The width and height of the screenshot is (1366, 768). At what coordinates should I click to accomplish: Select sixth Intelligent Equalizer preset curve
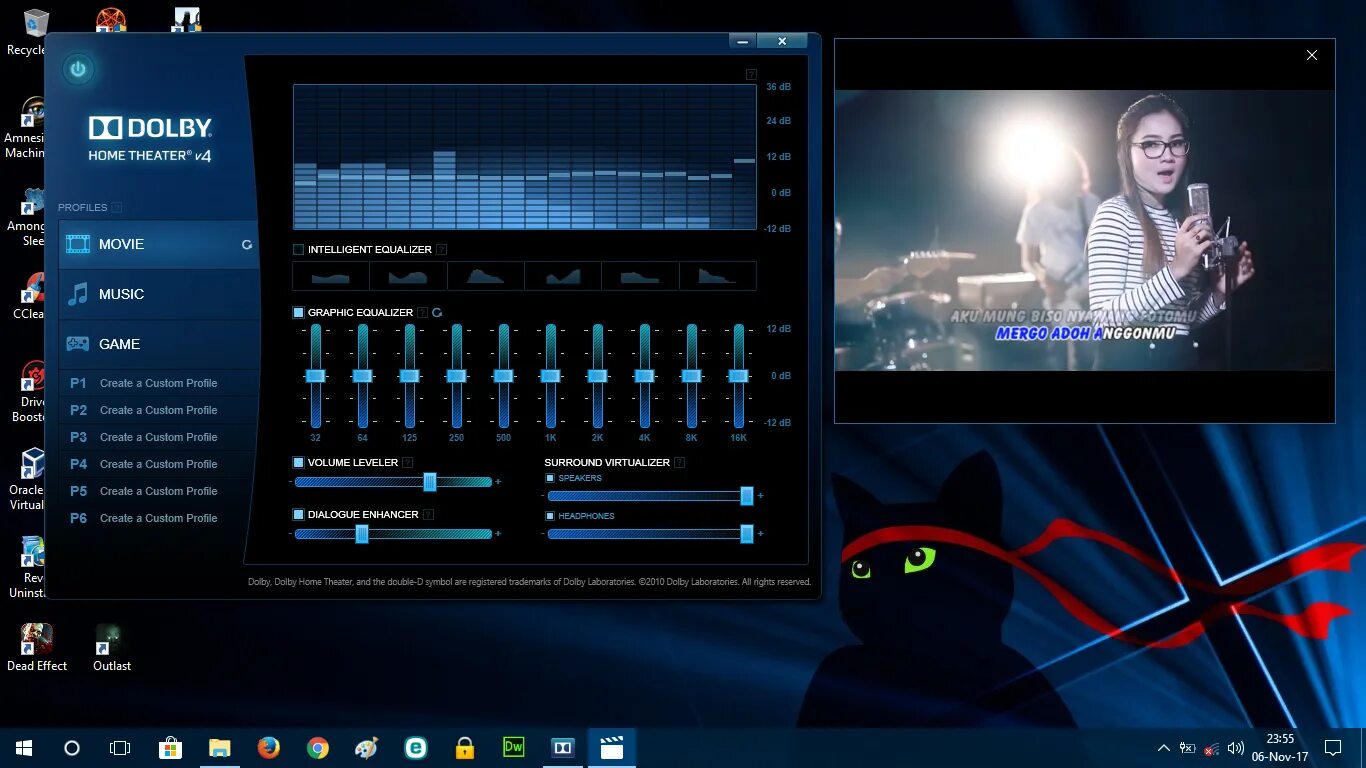click(x=718, y=276)
